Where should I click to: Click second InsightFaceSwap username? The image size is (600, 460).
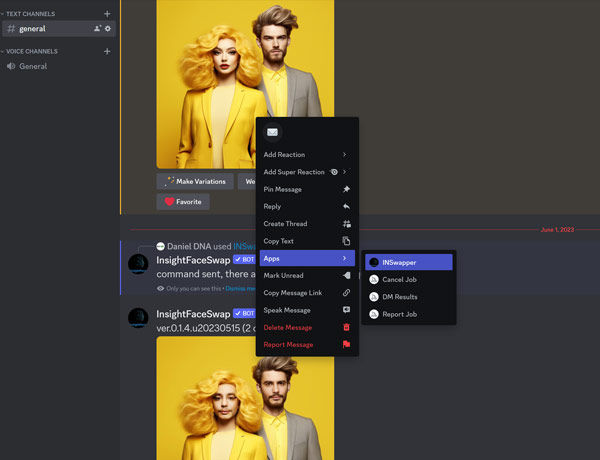[x=193, y=314]
